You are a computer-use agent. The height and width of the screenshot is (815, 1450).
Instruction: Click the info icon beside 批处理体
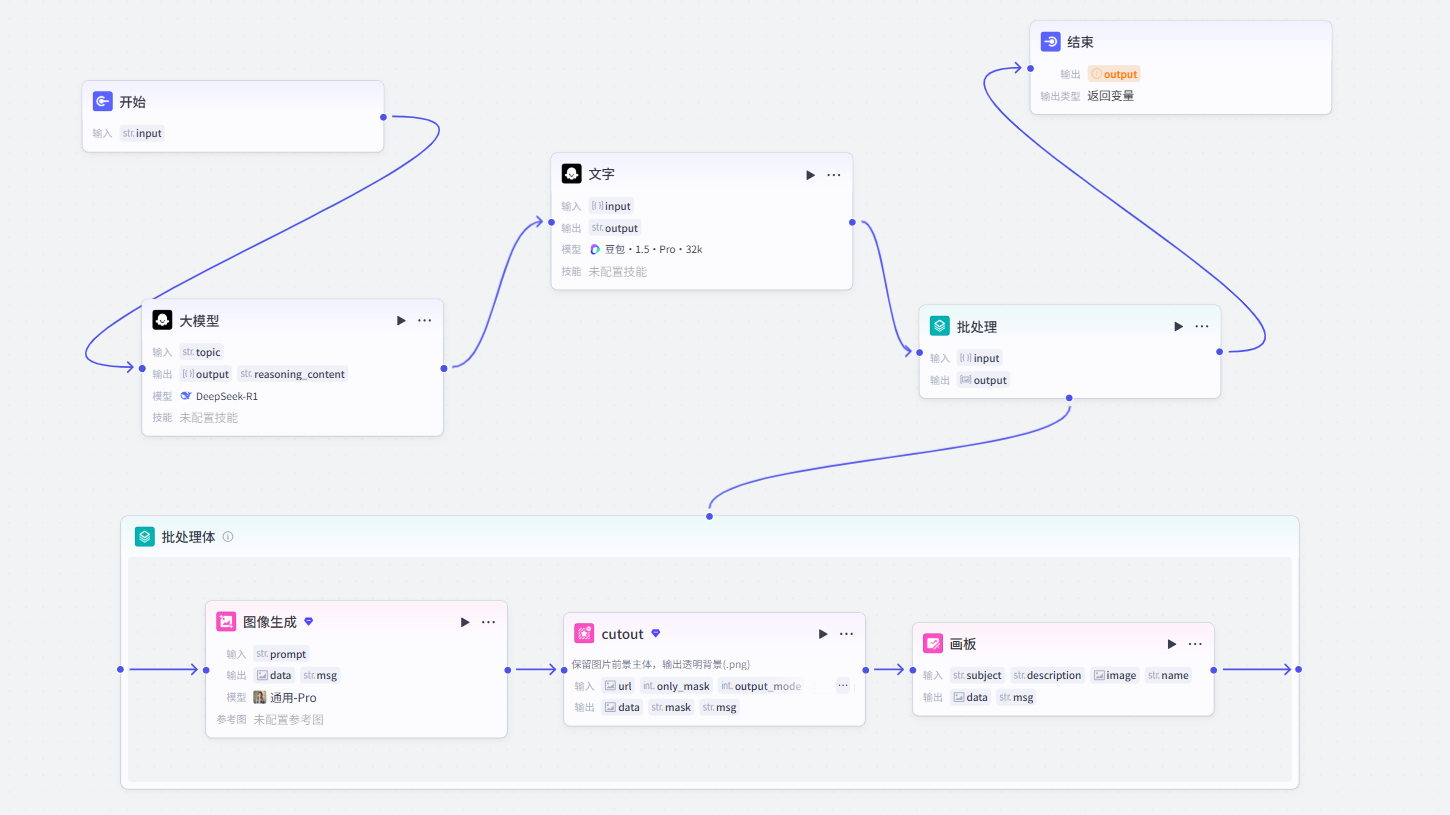(228, 537)
